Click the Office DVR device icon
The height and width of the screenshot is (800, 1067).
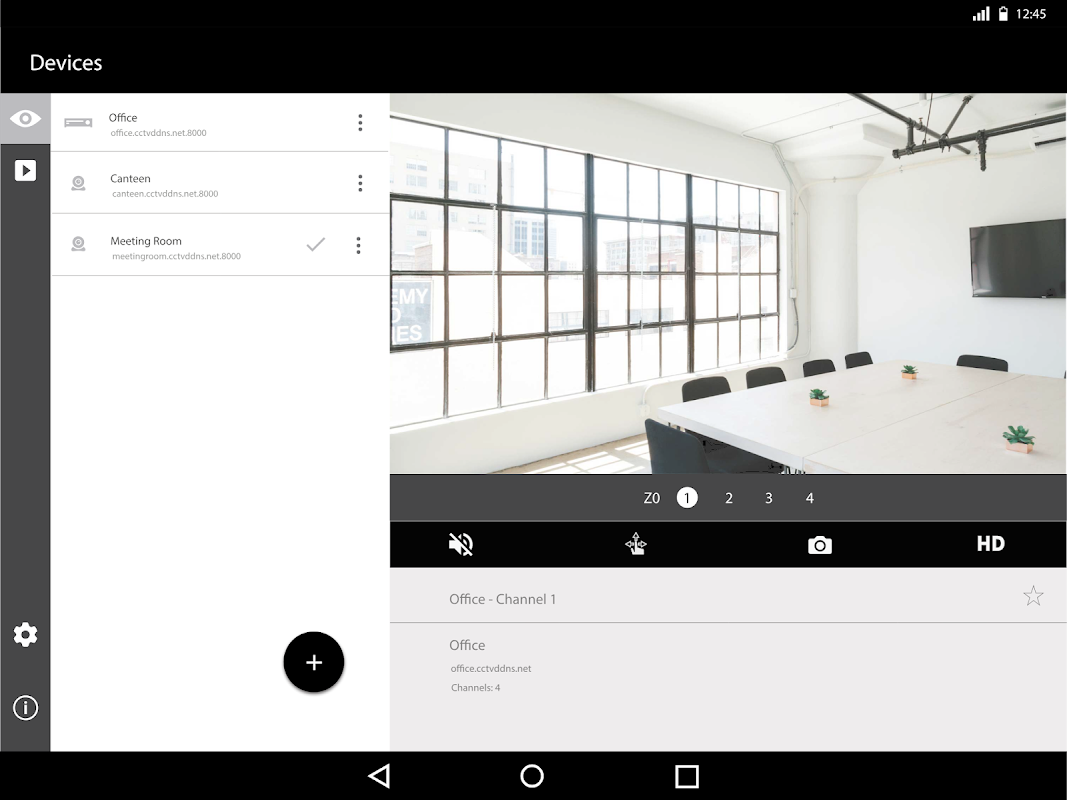[x=78, y=122]
